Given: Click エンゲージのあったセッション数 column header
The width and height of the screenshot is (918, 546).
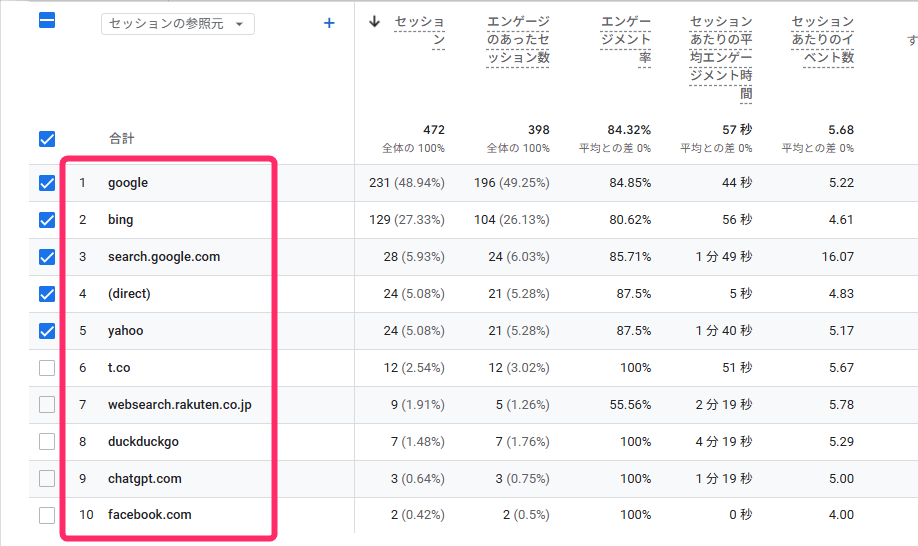Looking at the screenshot, I should coord(518,40).
